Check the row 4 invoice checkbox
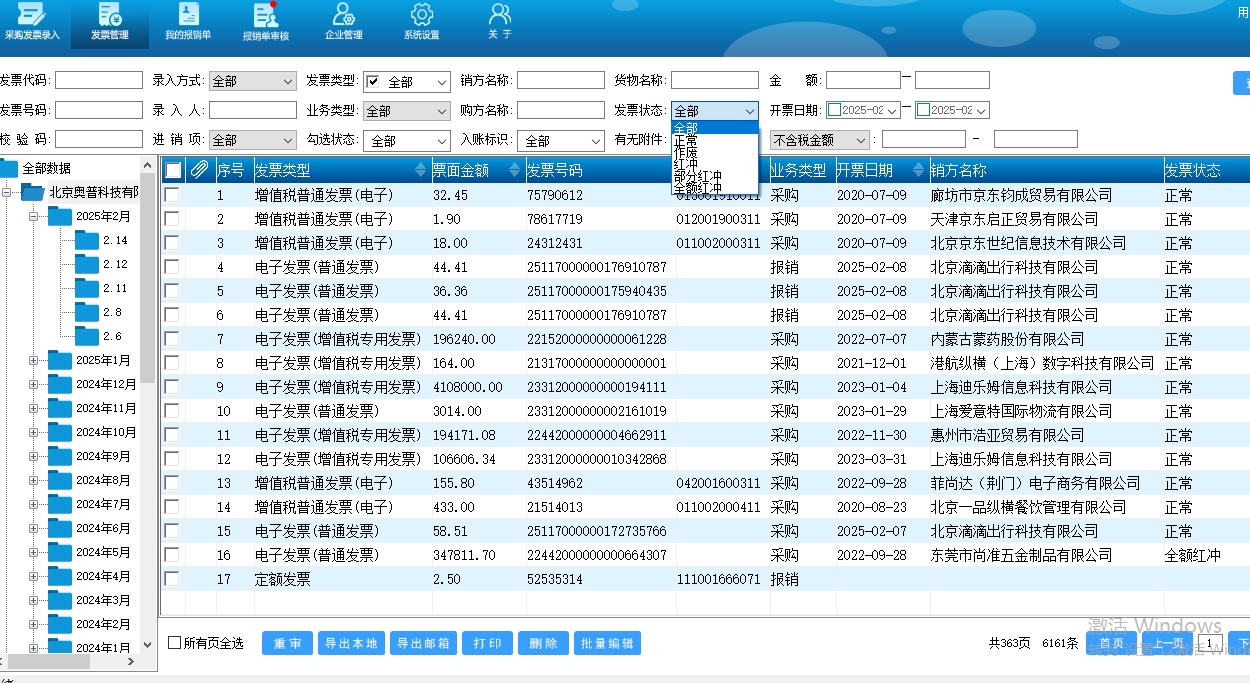The width and height of the screenshot is (1250, 683). [172, 267]
